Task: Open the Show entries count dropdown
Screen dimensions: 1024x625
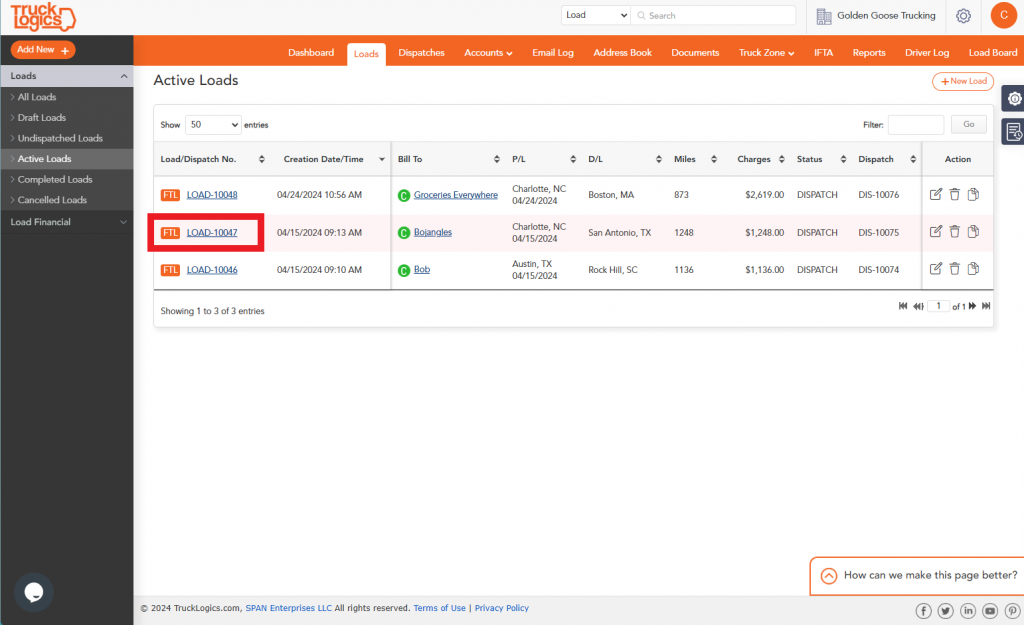Action: point(214,125)
